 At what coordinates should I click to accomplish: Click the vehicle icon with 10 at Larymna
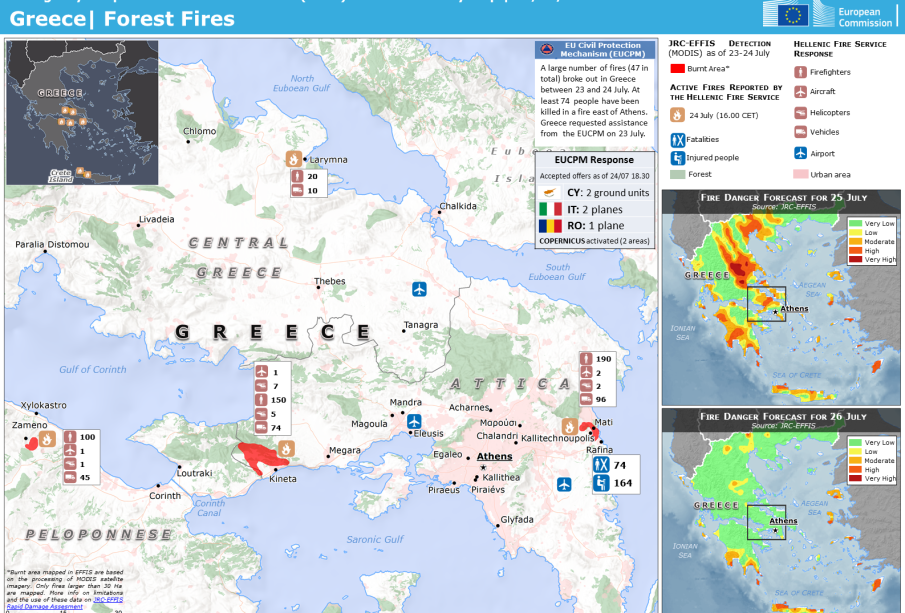point(297,190)
